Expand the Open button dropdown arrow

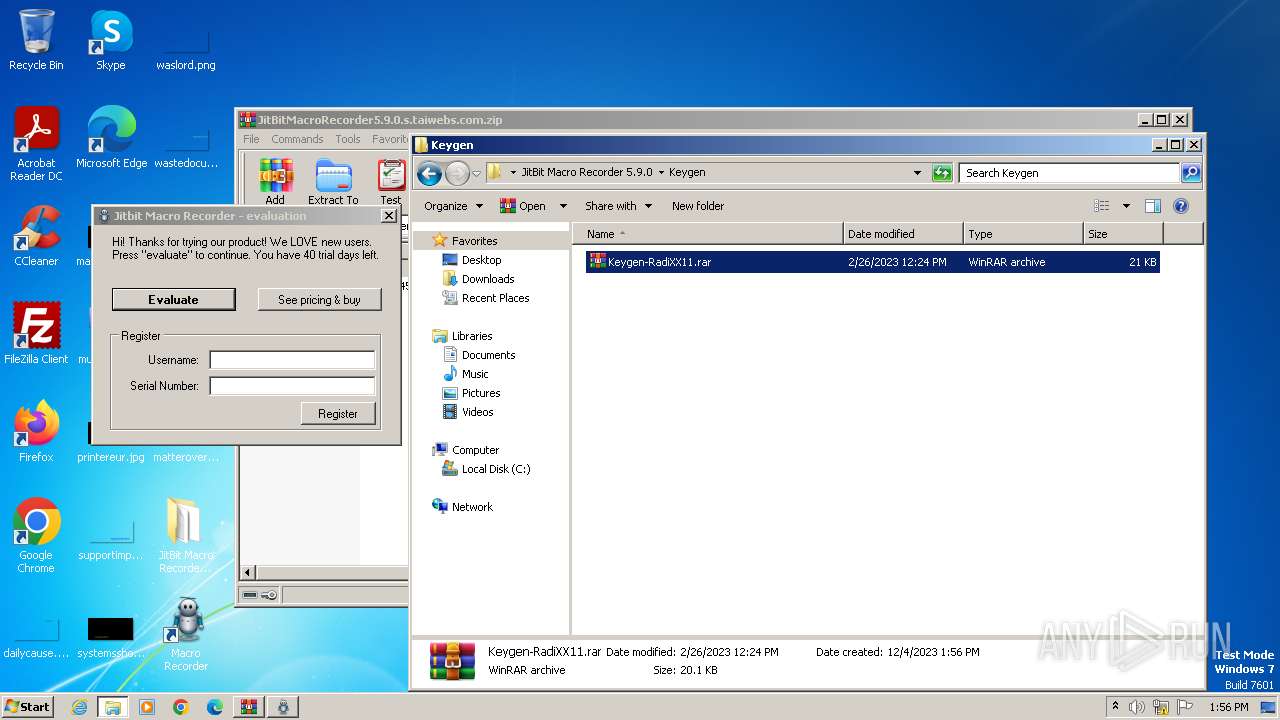pyautogui.click(x=563, y=206)
